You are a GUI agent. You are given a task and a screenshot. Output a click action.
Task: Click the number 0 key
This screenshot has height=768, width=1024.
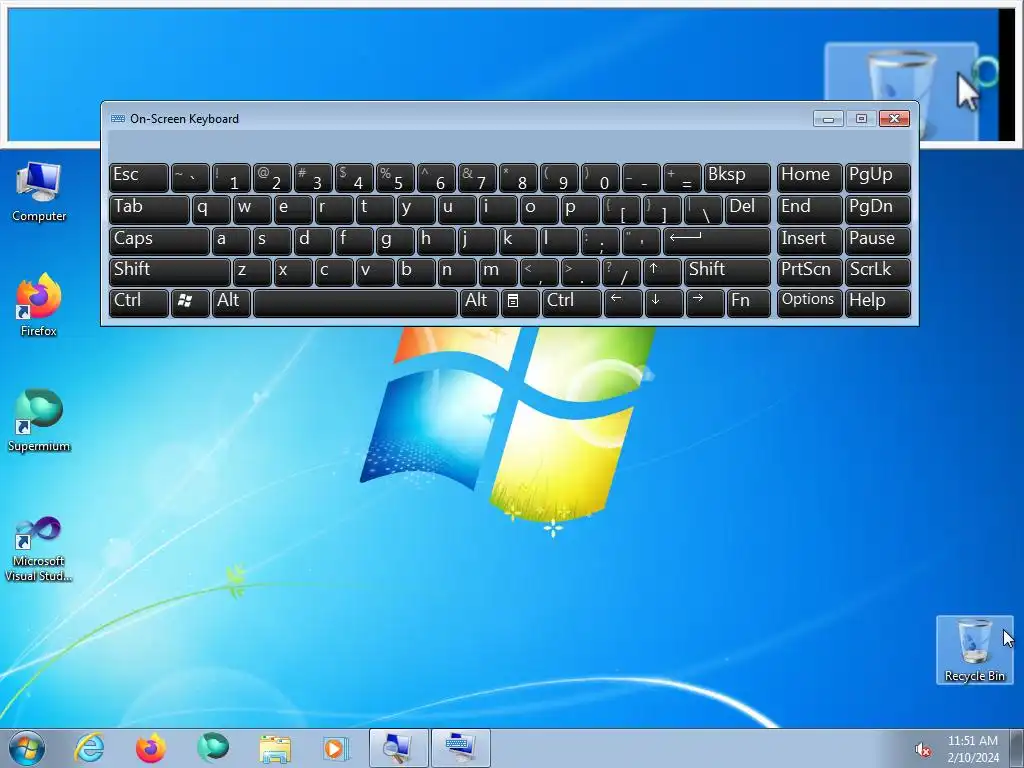point(600,177)
